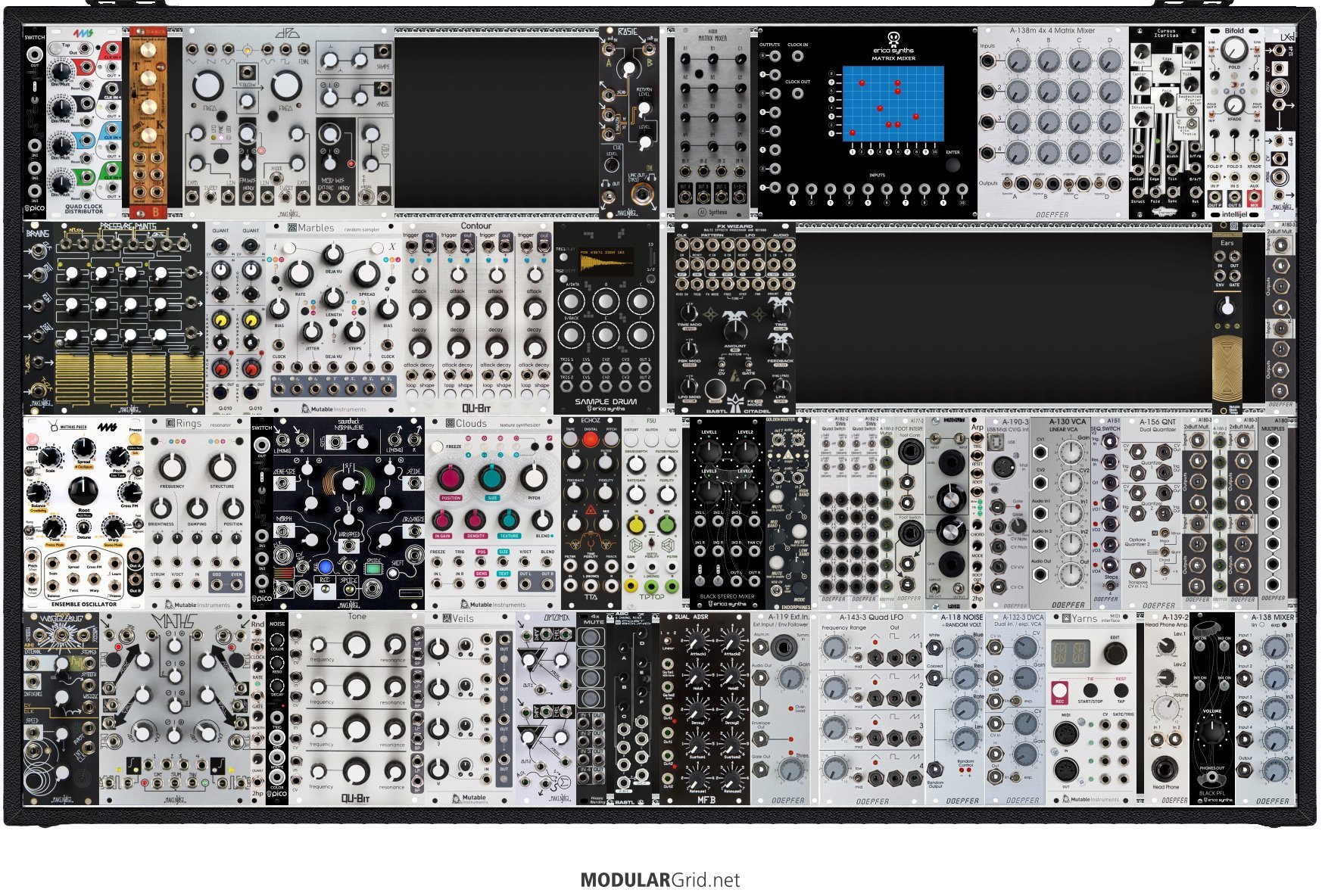Click the "BLACK STEREO MIXER" label text
Viewport: 1322px width, 896px height.
(x=727, y=596)
